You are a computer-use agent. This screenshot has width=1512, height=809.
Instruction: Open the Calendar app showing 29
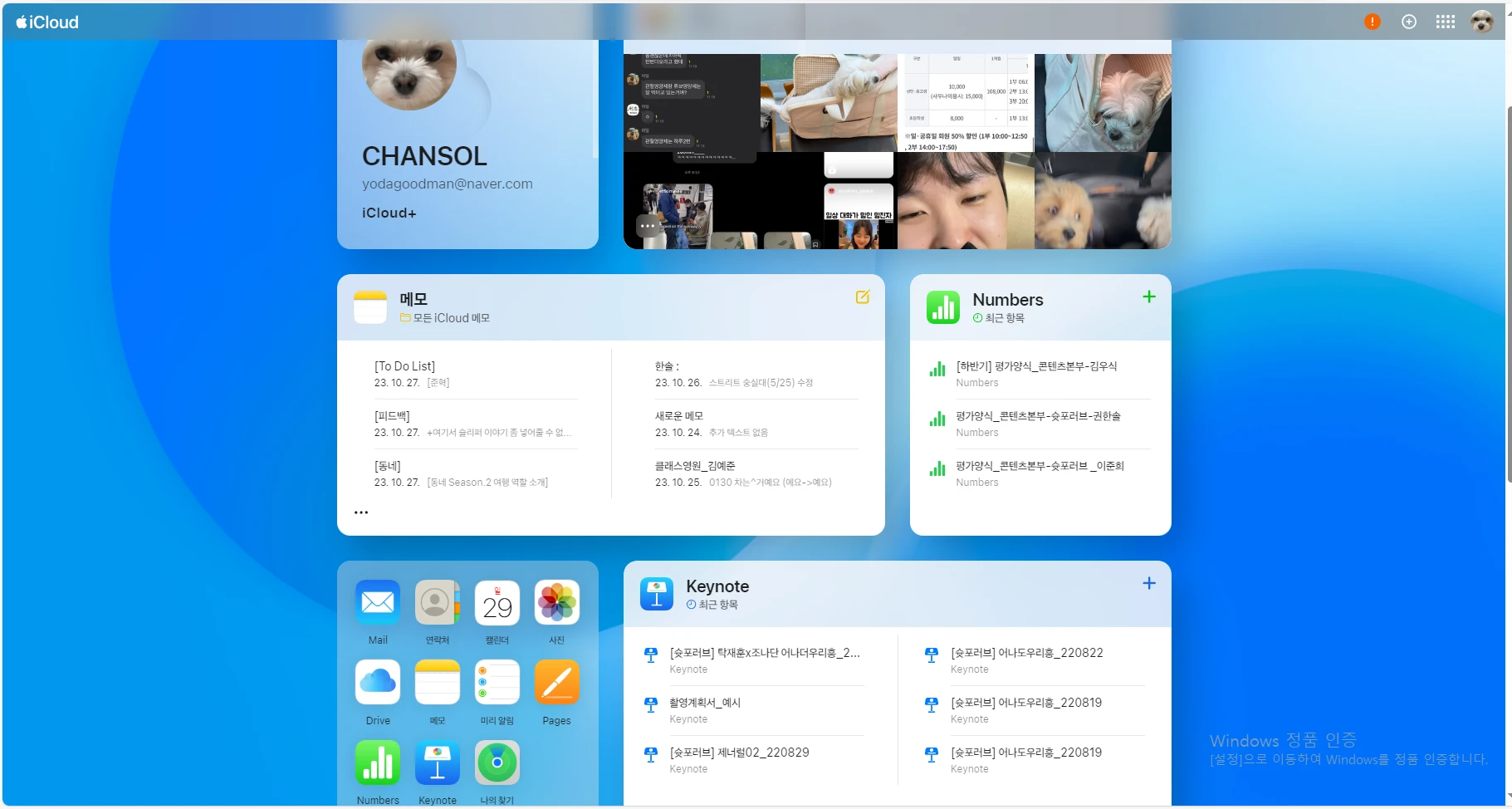coord(497,602)
